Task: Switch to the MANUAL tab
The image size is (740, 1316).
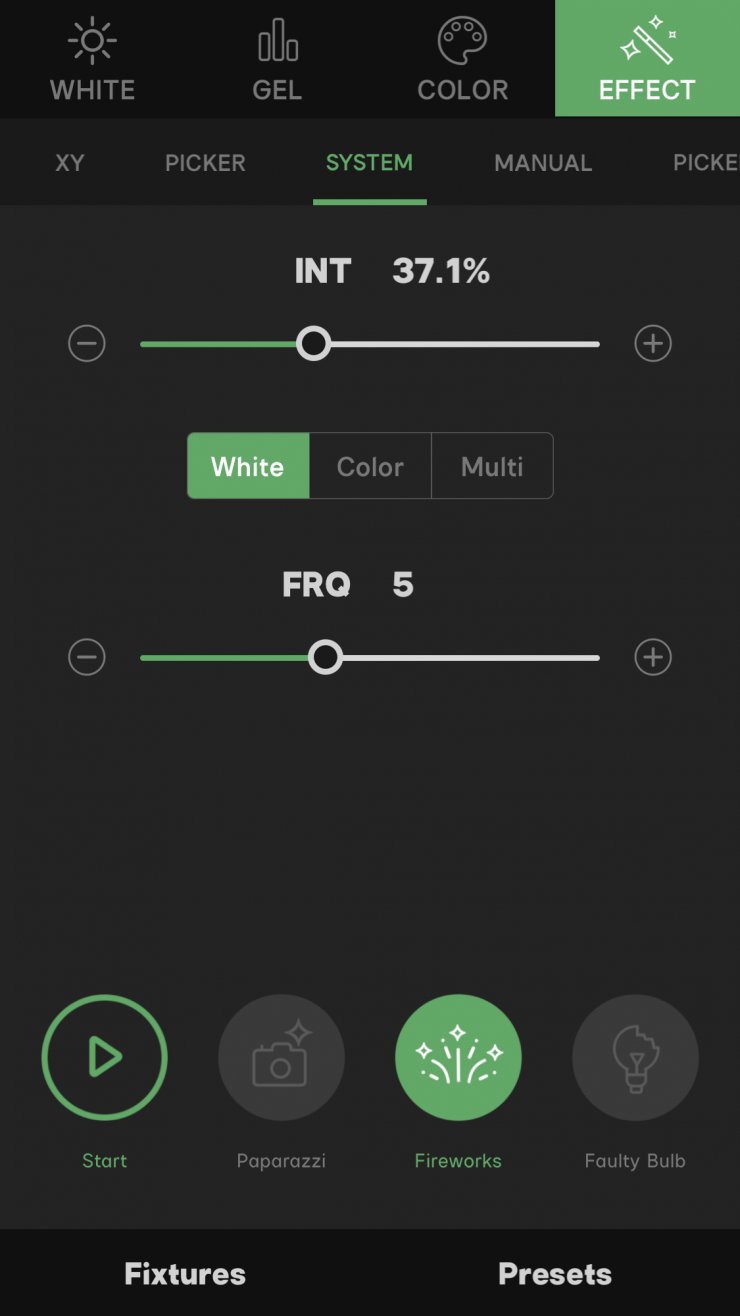Action: click(543, 162)
